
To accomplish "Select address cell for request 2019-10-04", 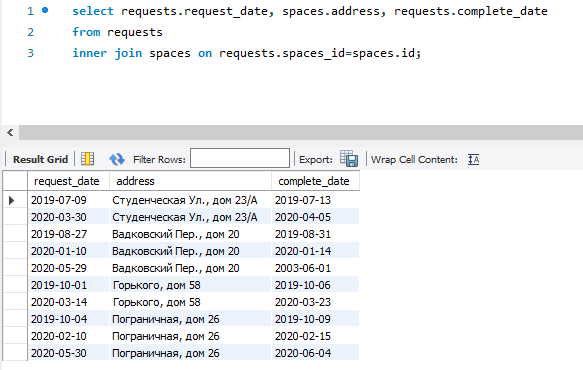I will pos(190,319).
